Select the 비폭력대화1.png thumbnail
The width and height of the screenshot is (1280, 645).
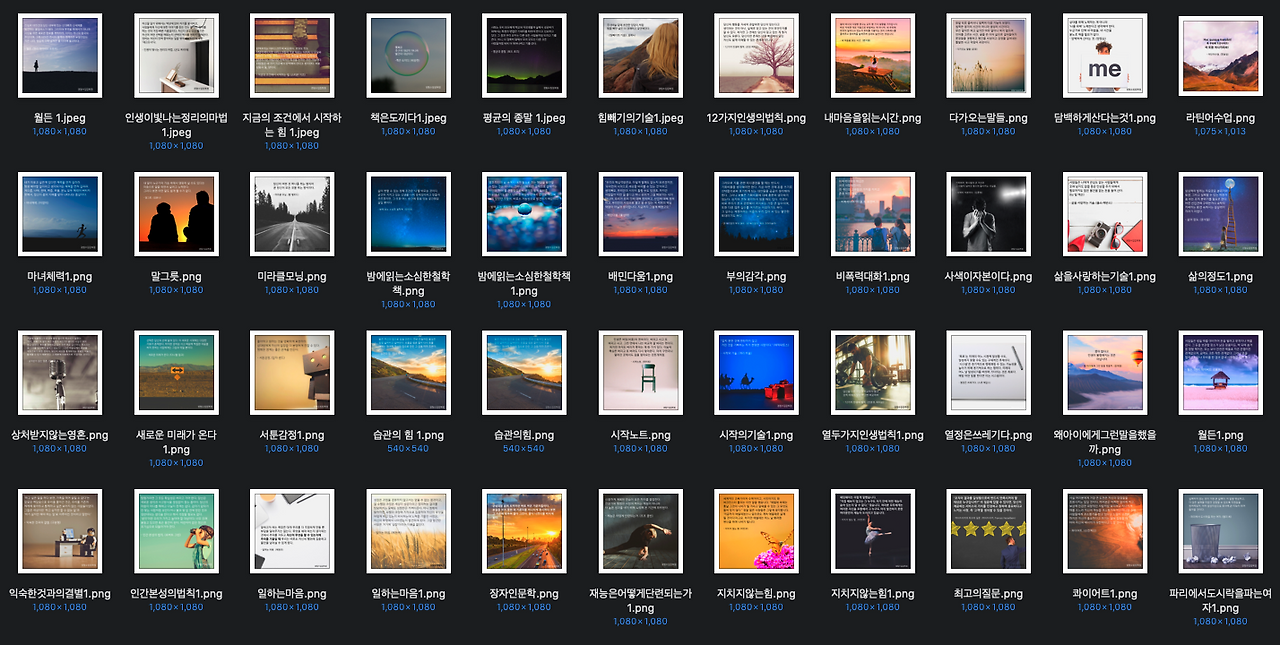pos(872,215)
